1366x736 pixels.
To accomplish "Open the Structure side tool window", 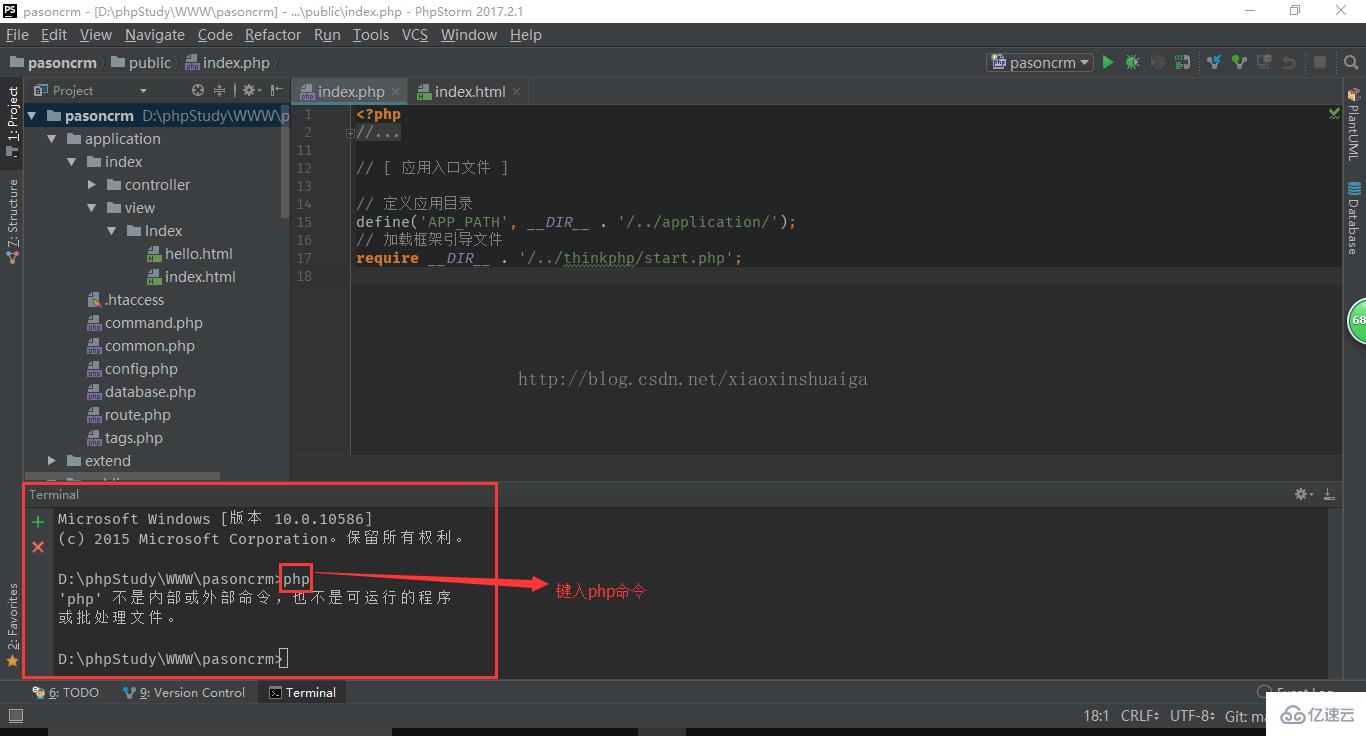I will pyautogui.click(x=12, y=220).
